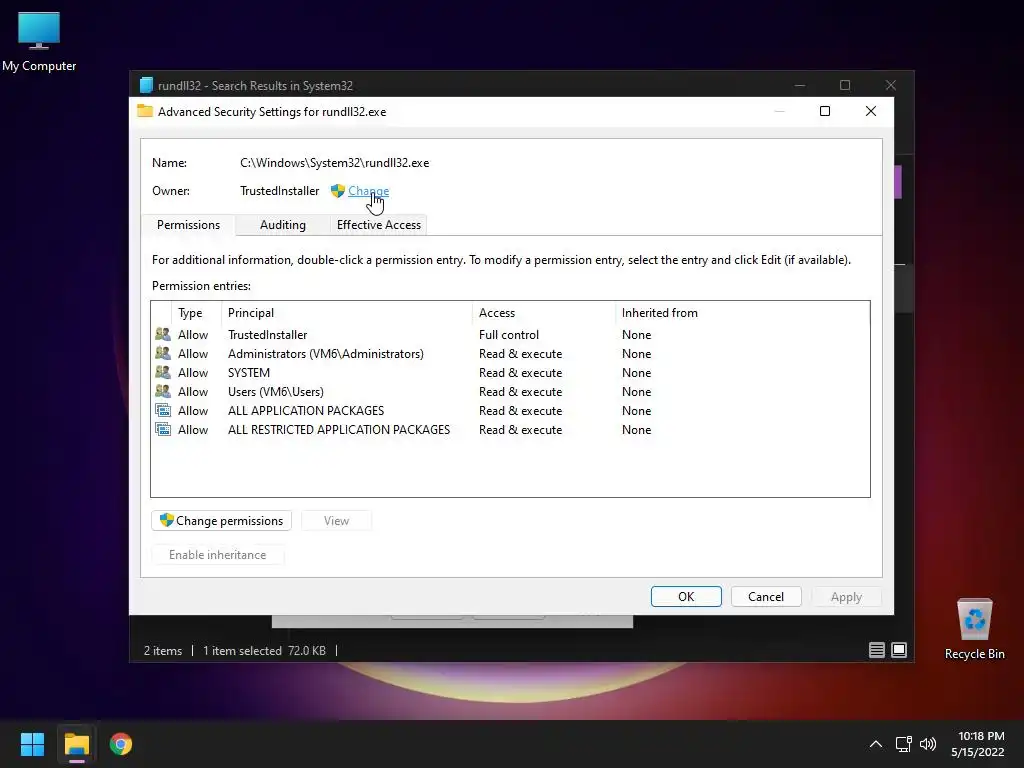Click the user group icon for Users row
1024x768 pixels.
(x=163, y=391)
